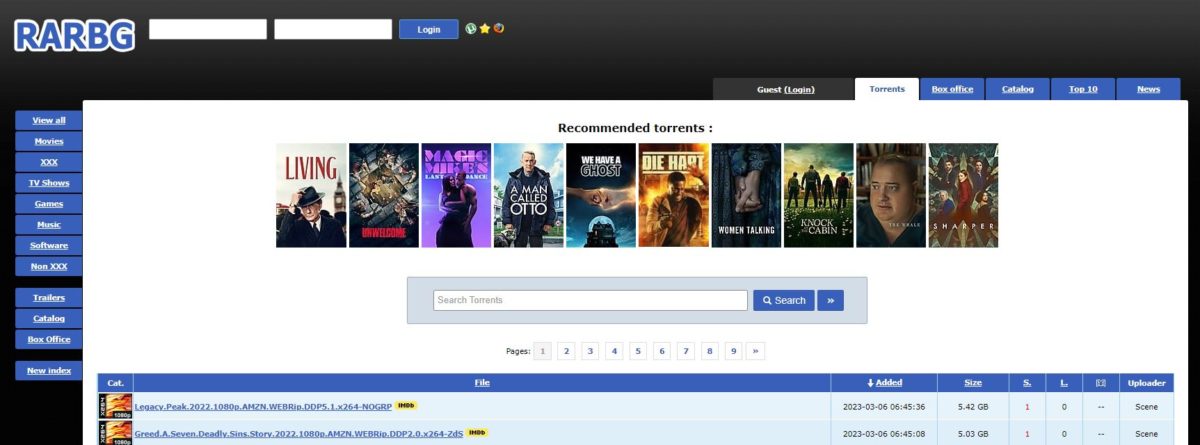Open Legacy.Peak.2022.1080p torrent link

263,407
